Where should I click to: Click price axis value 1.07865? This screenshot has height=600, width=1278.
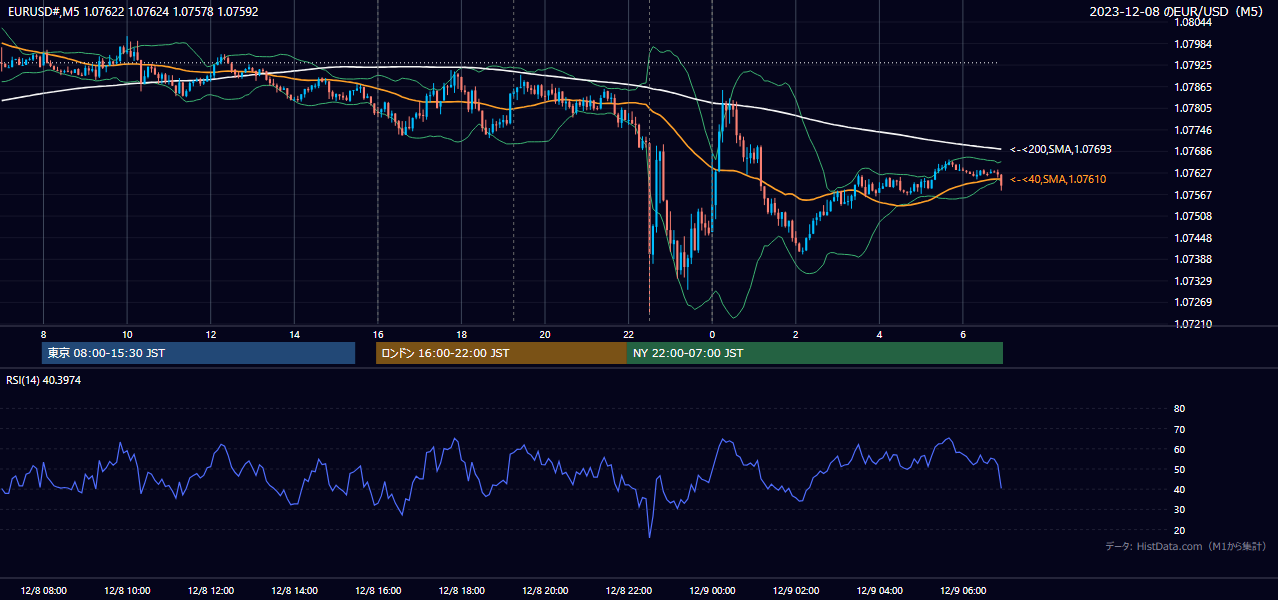click(1192, 87)
